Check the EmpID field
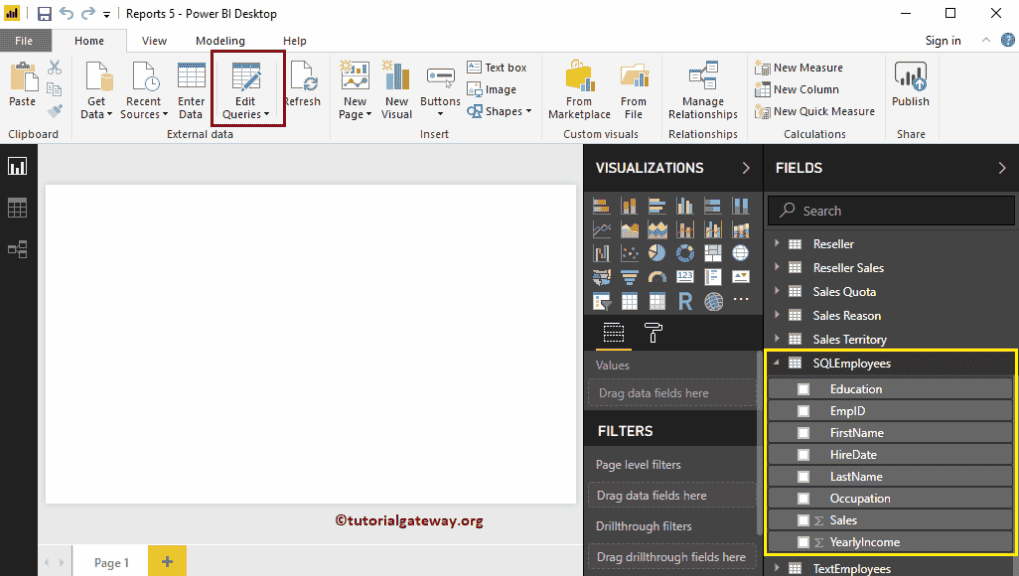Screen dimensions: 1019x576 pyautogui.click(x=803, y=411)
